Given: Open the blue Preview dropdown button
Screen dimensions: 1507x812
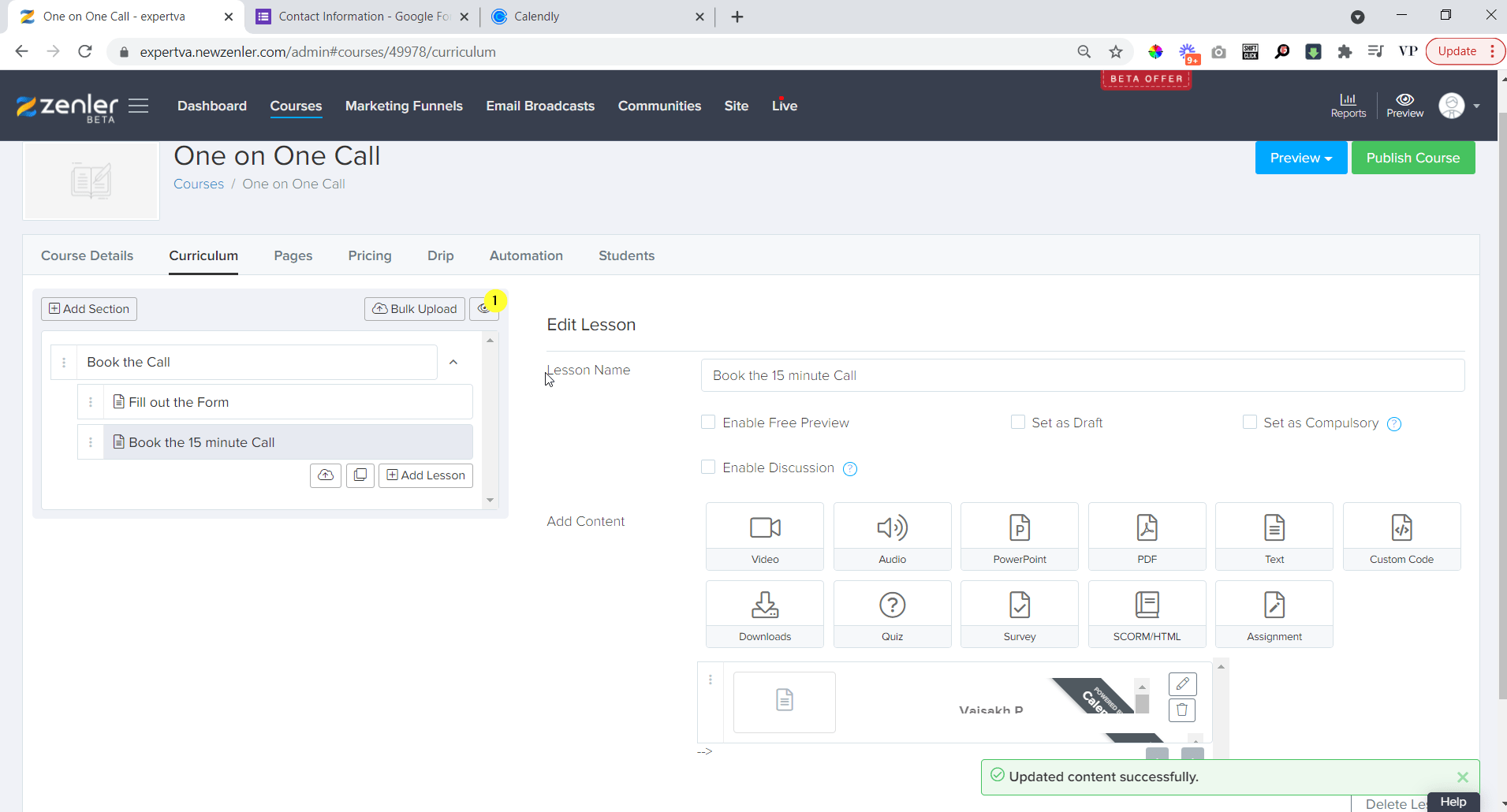Looking at the screenshot, I should [1300, 158].
